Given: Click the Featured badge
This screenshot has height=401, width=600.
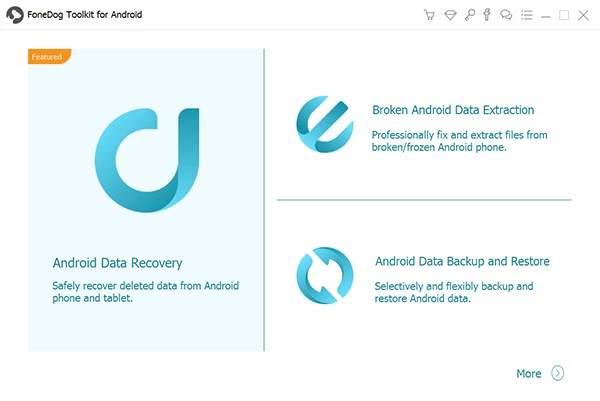Looking at the screenshot, I should pos(49,57).
